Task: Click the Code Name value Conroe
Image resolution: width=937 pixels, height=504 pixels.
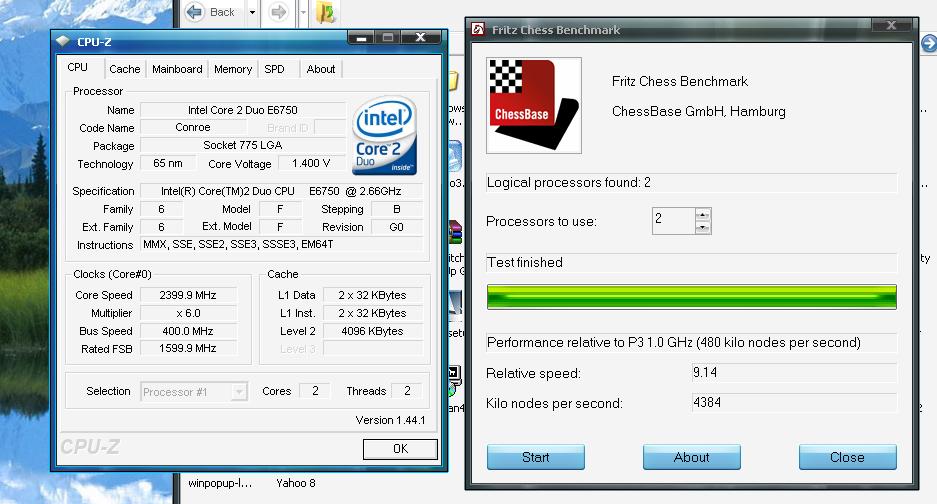Action: point(192,127)
